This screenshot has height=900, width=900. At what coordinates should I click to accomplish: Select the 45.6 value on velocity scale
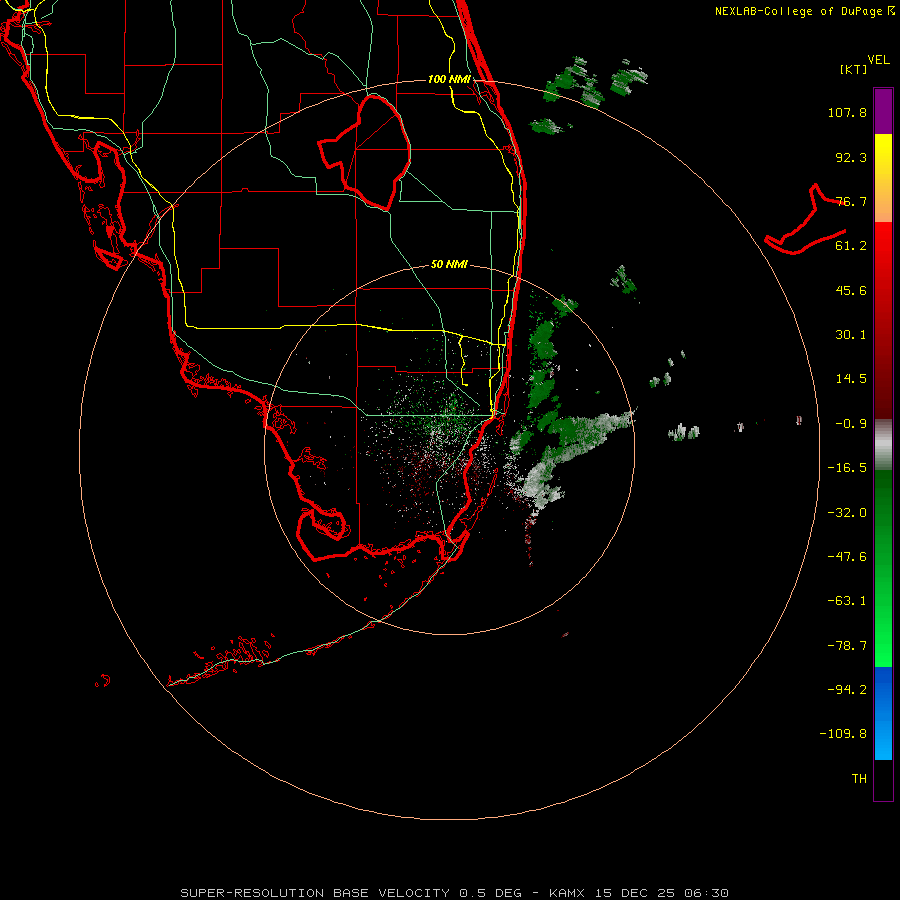[x=851, y=290]
